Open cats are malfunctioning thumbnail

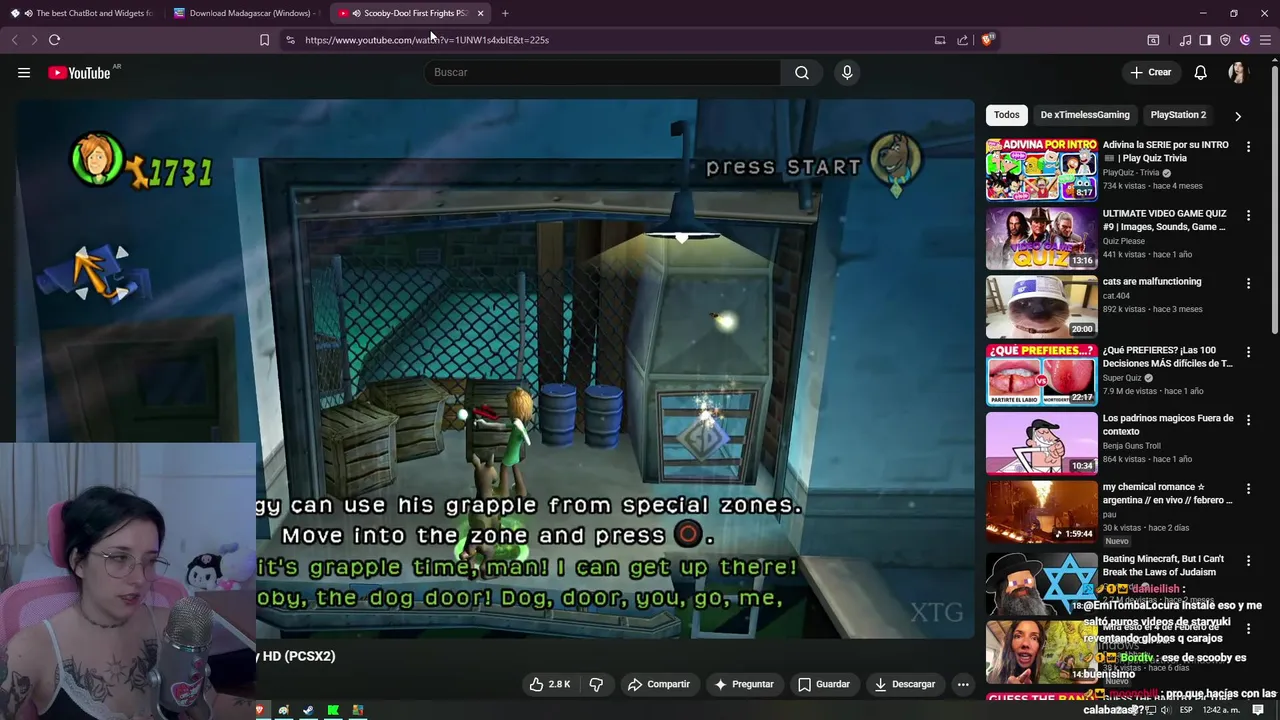tap(1042, 307)
